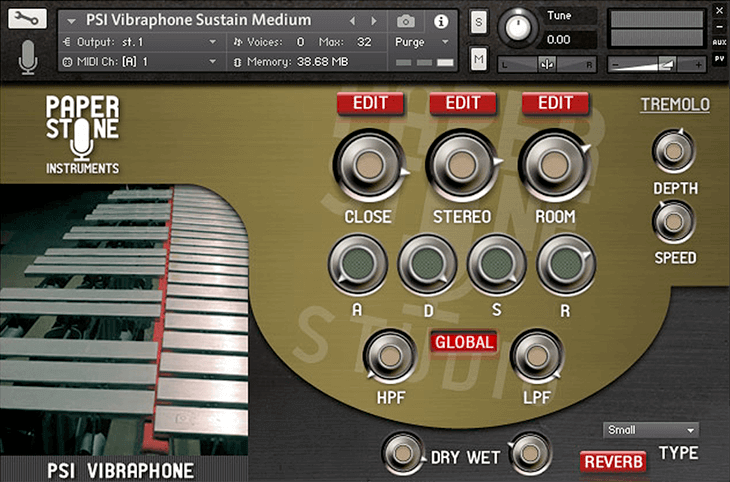Image resolution: width=730 pixels, height=482 pixels.
Task: Open instrument edit mode with wrench icon
Action: (x=27, y=18)
